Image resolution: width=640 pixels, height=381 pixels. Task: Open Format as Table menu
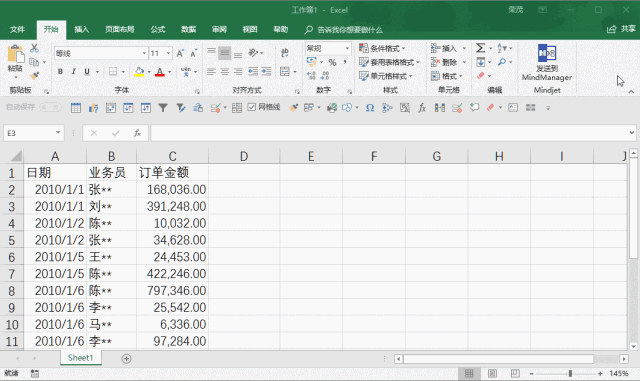click(x=389, y=62)
